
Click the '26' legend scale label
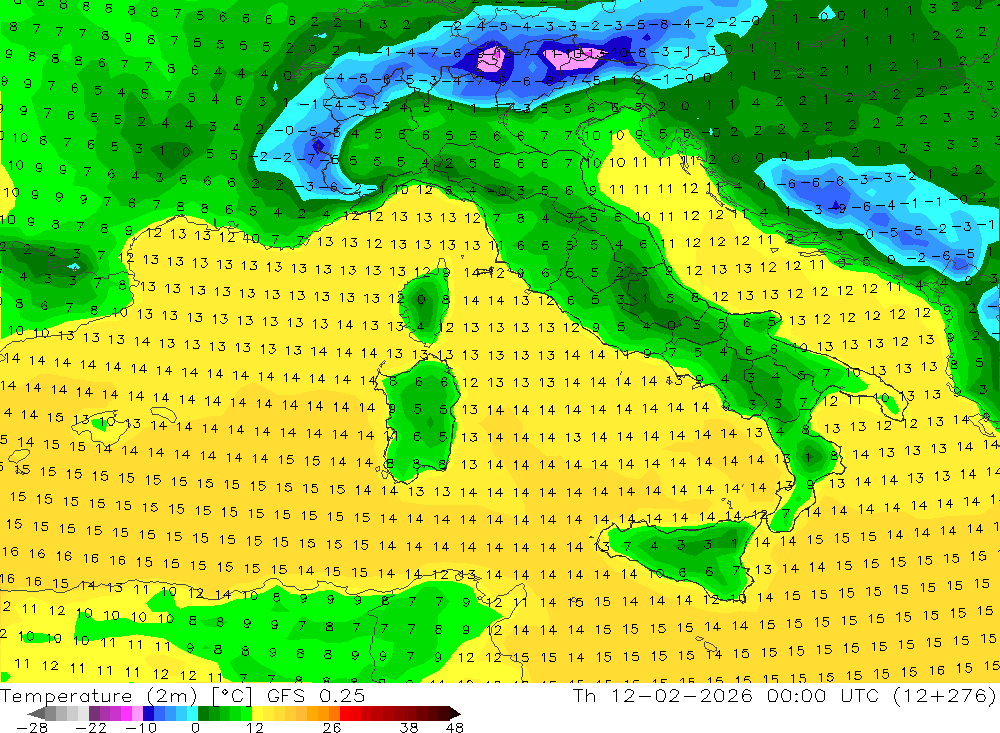click(332, 727)
